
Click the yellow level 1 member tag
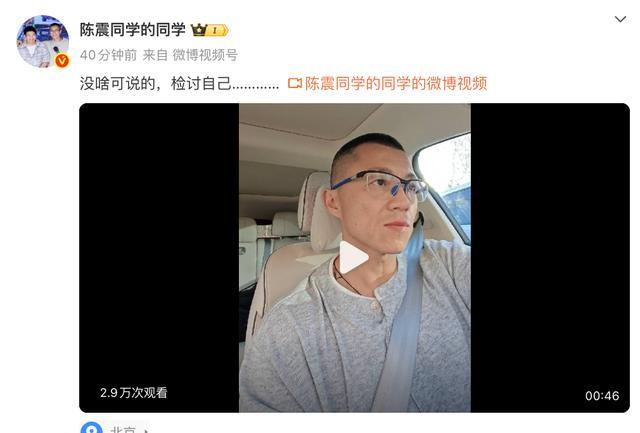coord(218,30)
